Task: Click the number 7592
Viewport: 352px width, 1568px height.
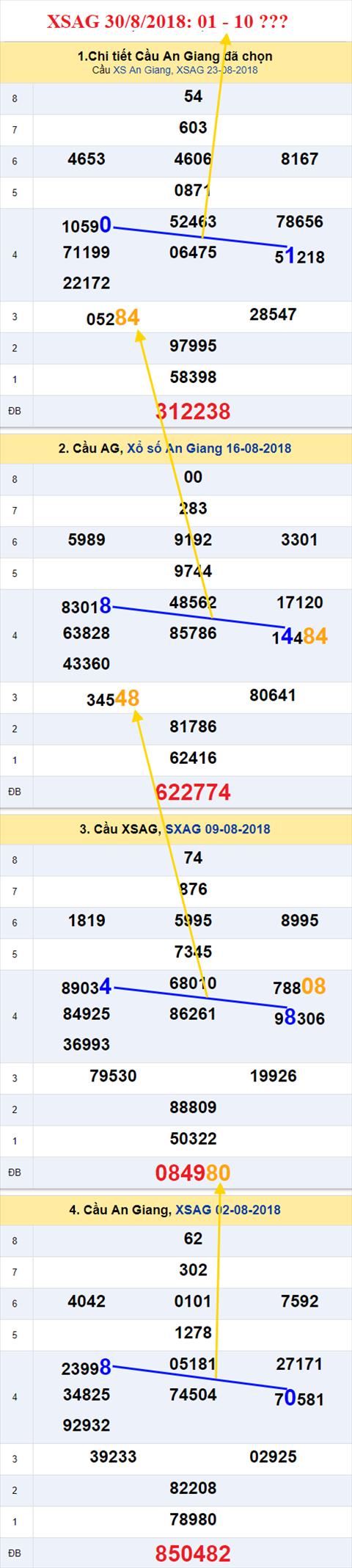Action: [x=300, y=1302]
